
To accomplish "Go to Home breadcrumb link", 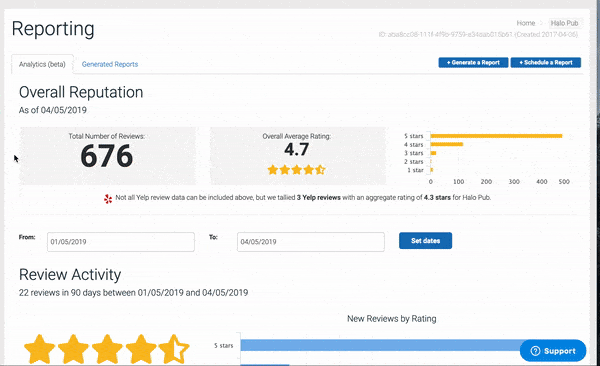I will 526,23.
